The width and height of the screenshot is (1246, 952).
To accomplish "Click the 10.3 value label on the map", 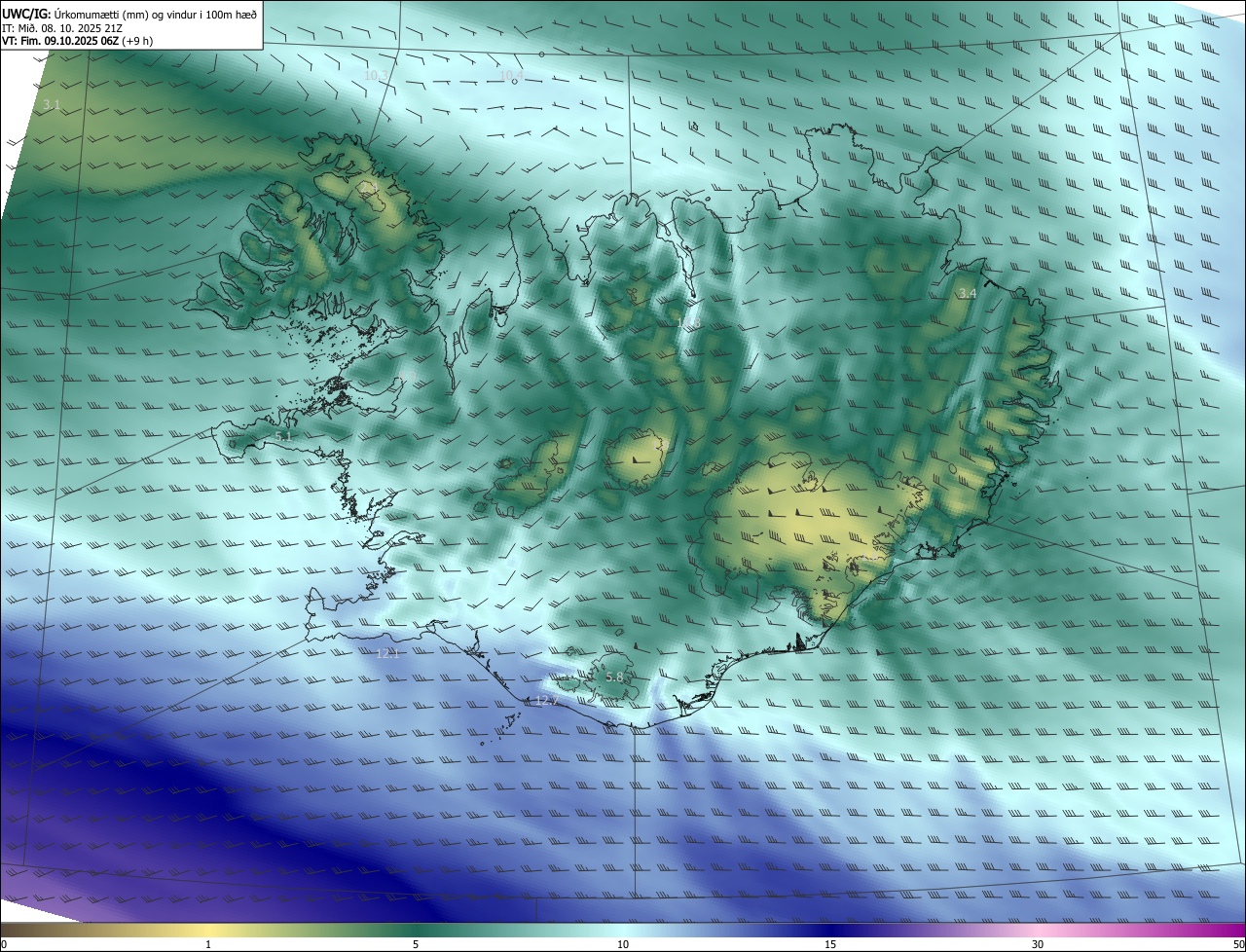I will 376,75.
